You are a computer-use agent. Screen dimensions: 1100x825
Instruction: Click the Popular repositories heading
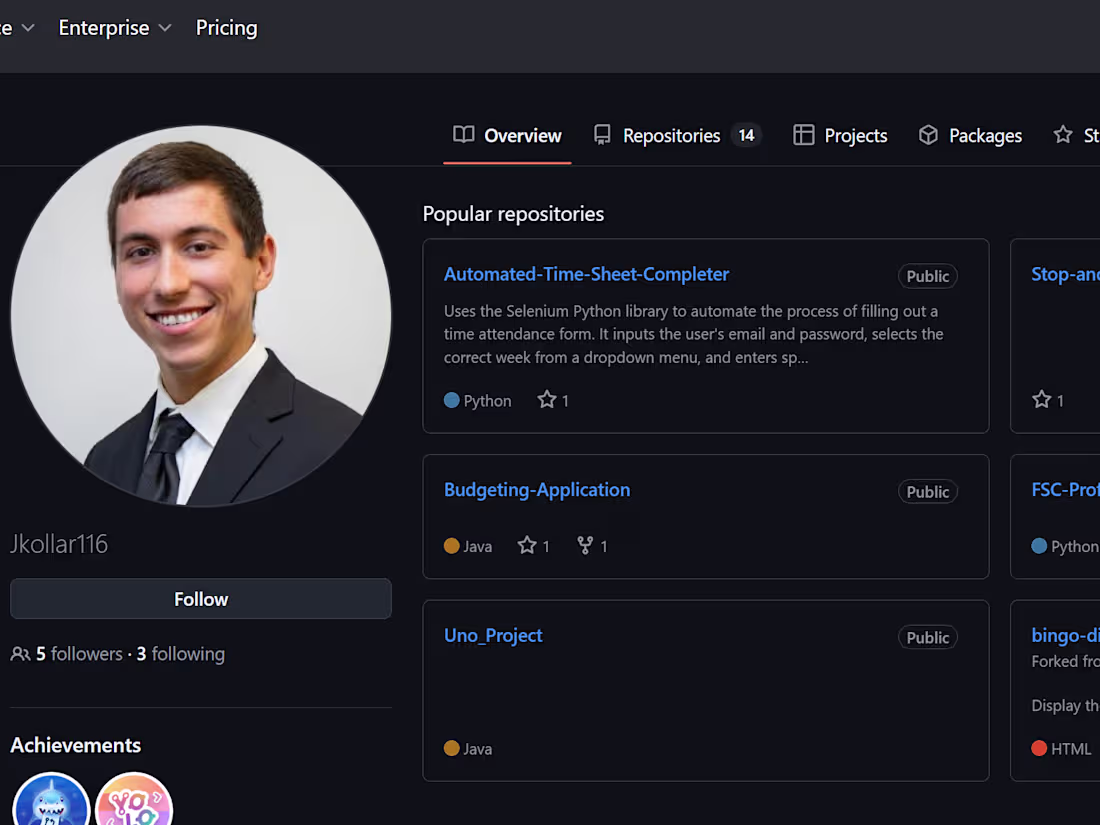pyautogui.click(x=513, y=214)
